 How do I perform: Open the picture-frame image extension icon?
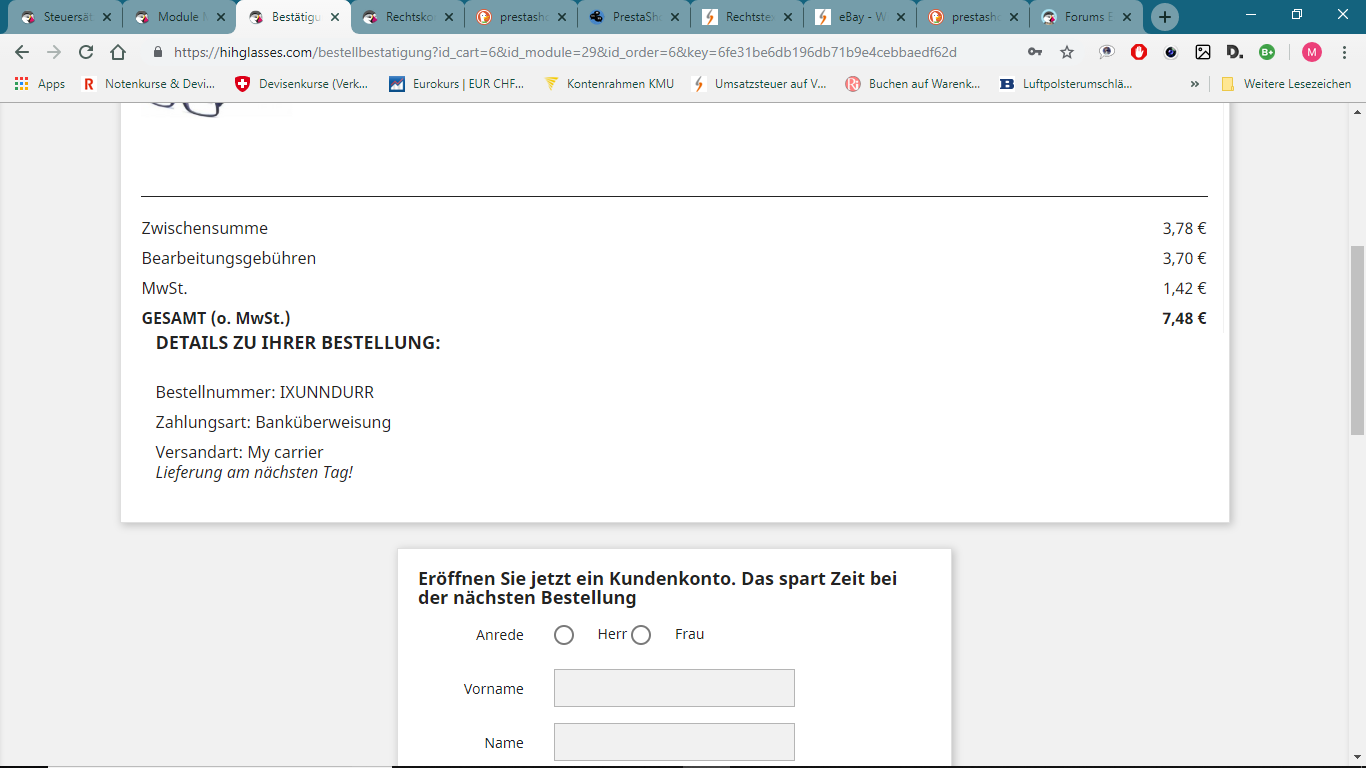[1203, 52]
